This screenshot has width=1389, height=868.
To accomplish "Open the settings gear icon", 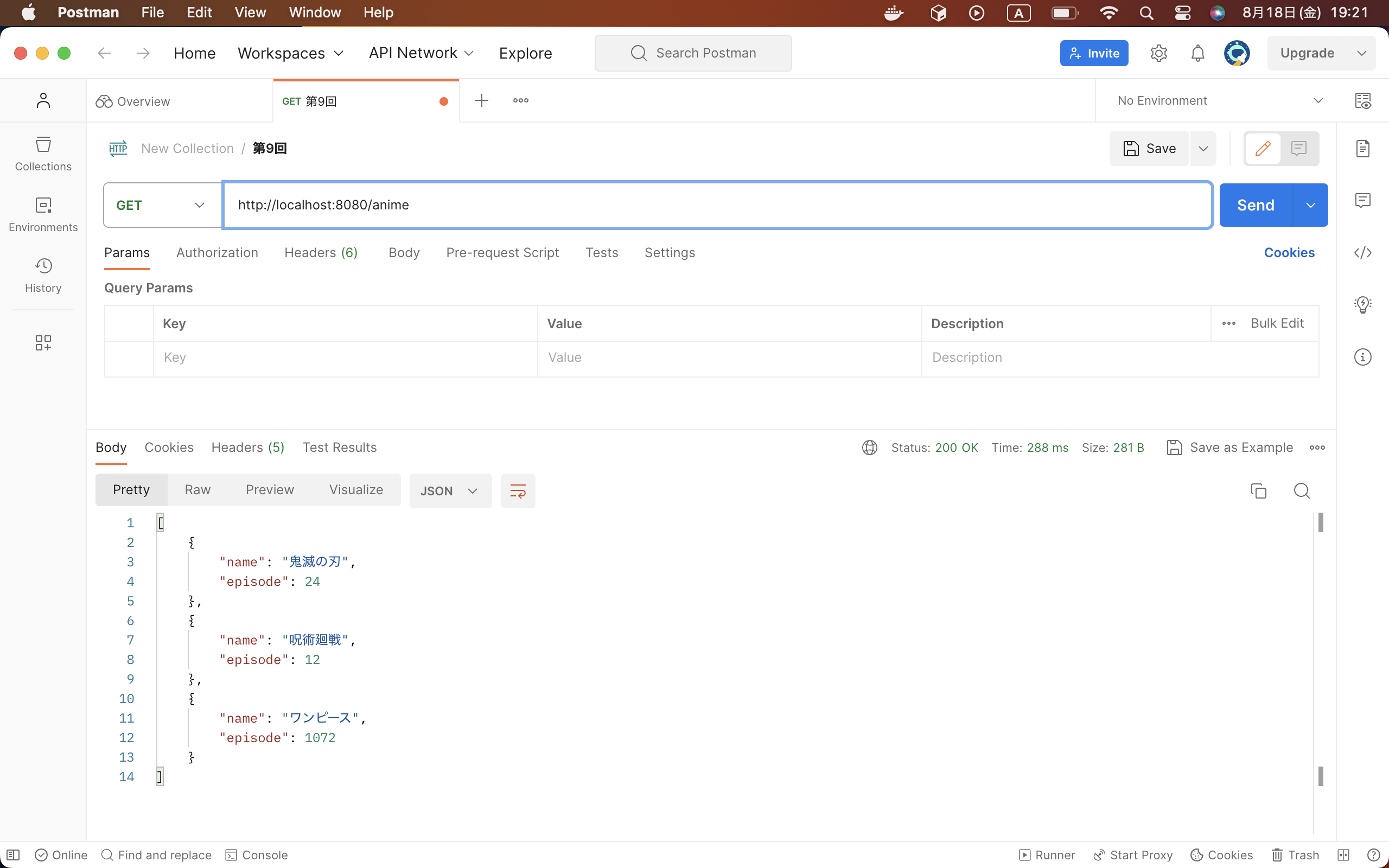I will point(1158,53).
